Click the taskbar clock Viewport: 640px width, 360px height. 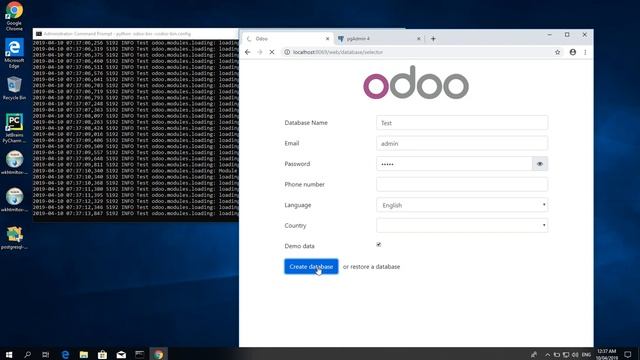607,354
